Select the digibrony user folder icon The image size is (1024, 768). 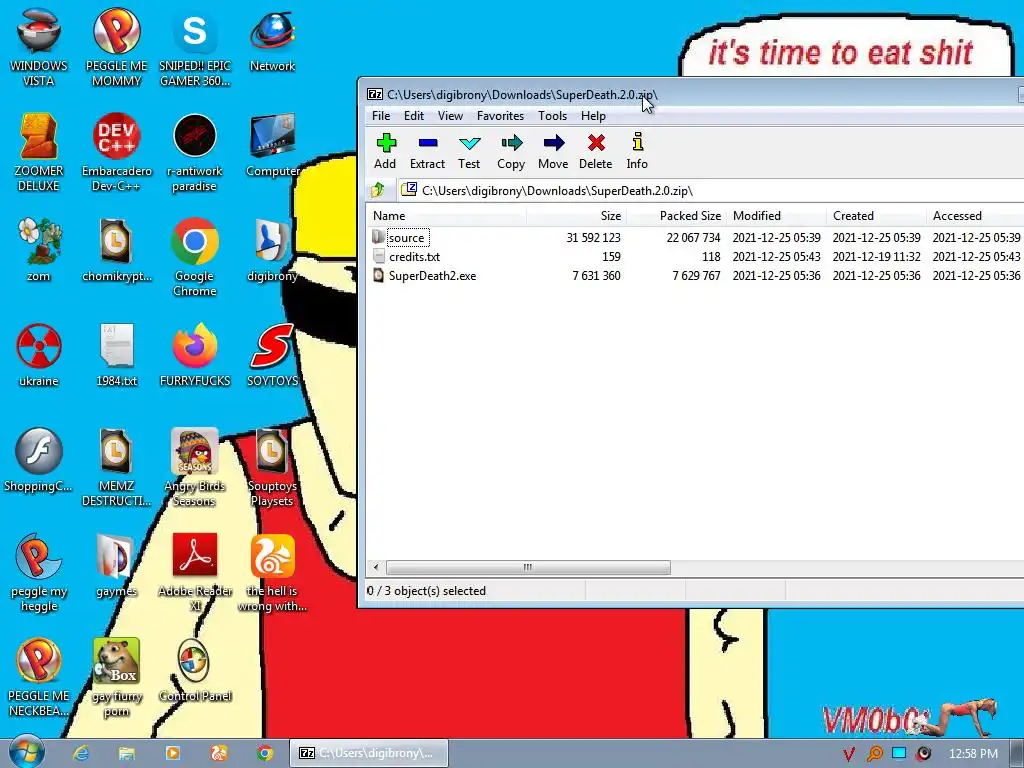click(272, 249)
